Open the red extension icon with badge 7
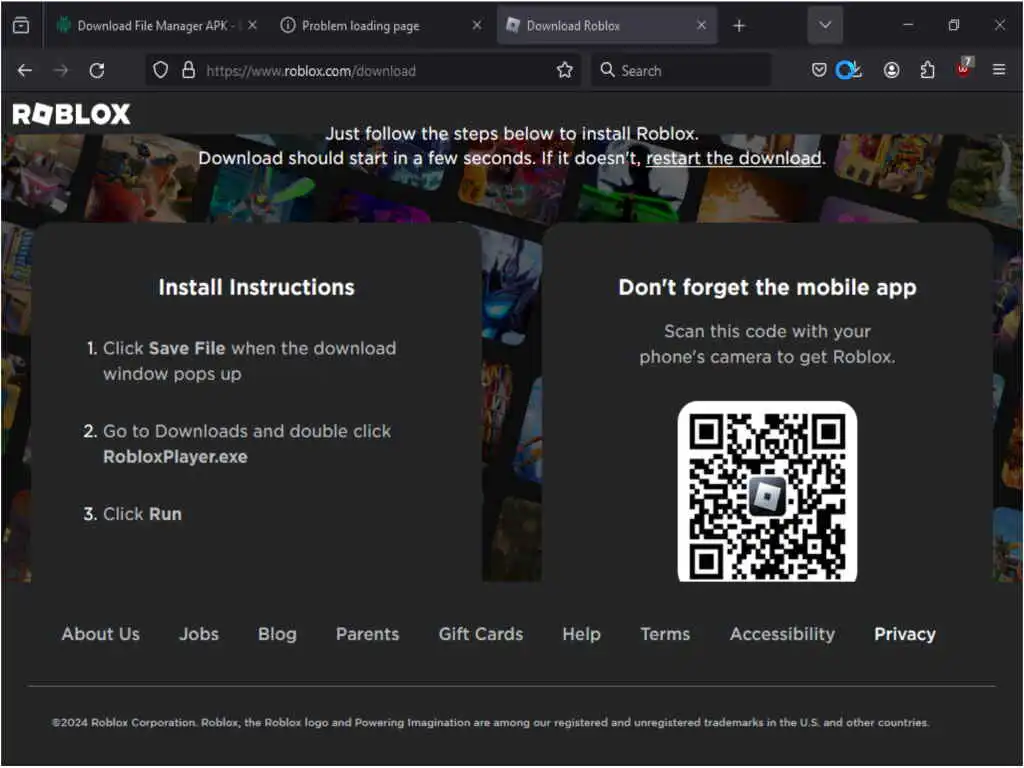The image size is (1024, 768). [964, 68]
